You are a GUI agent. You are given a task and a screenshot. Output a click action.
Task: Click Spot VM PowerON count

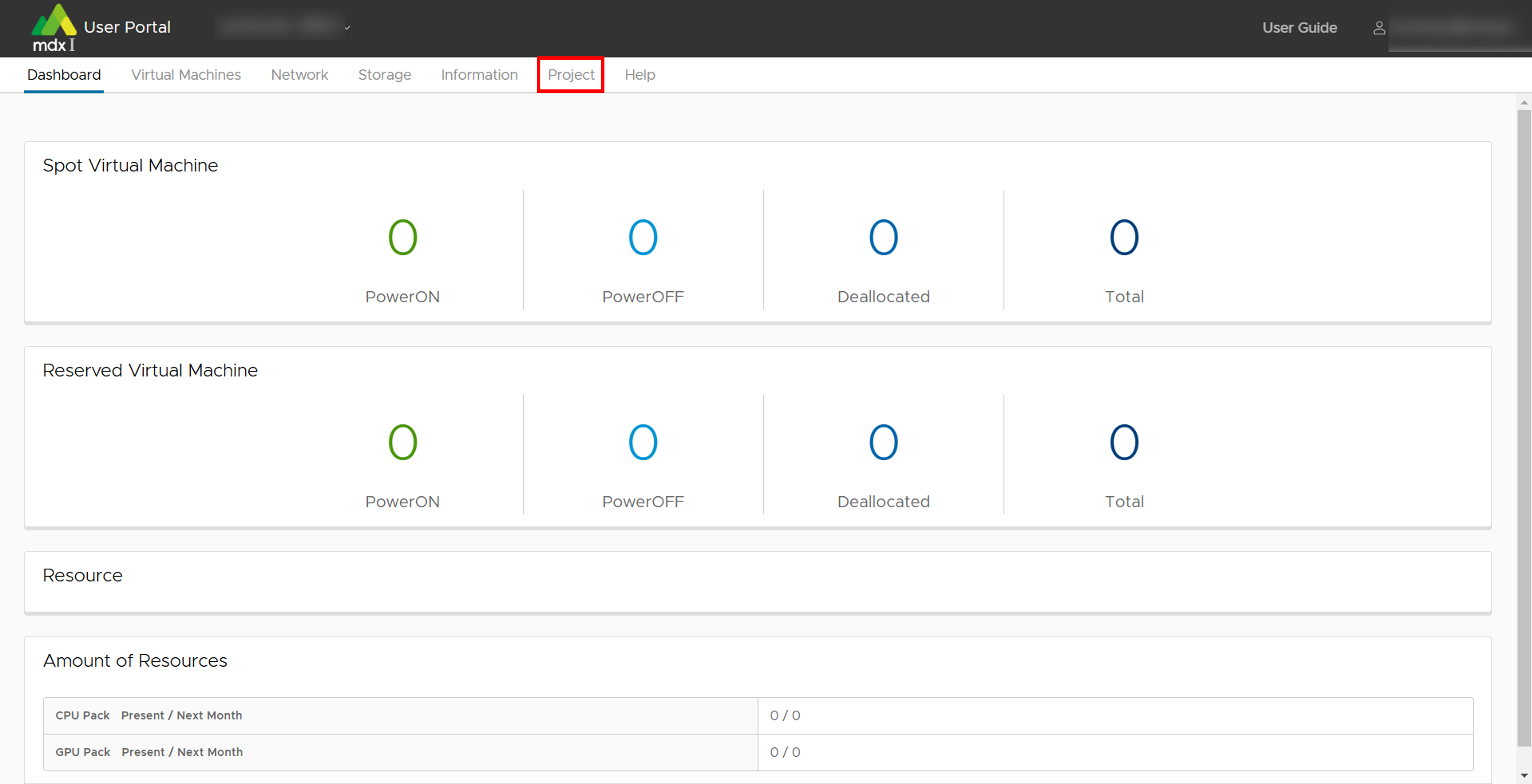coord(402,237)
